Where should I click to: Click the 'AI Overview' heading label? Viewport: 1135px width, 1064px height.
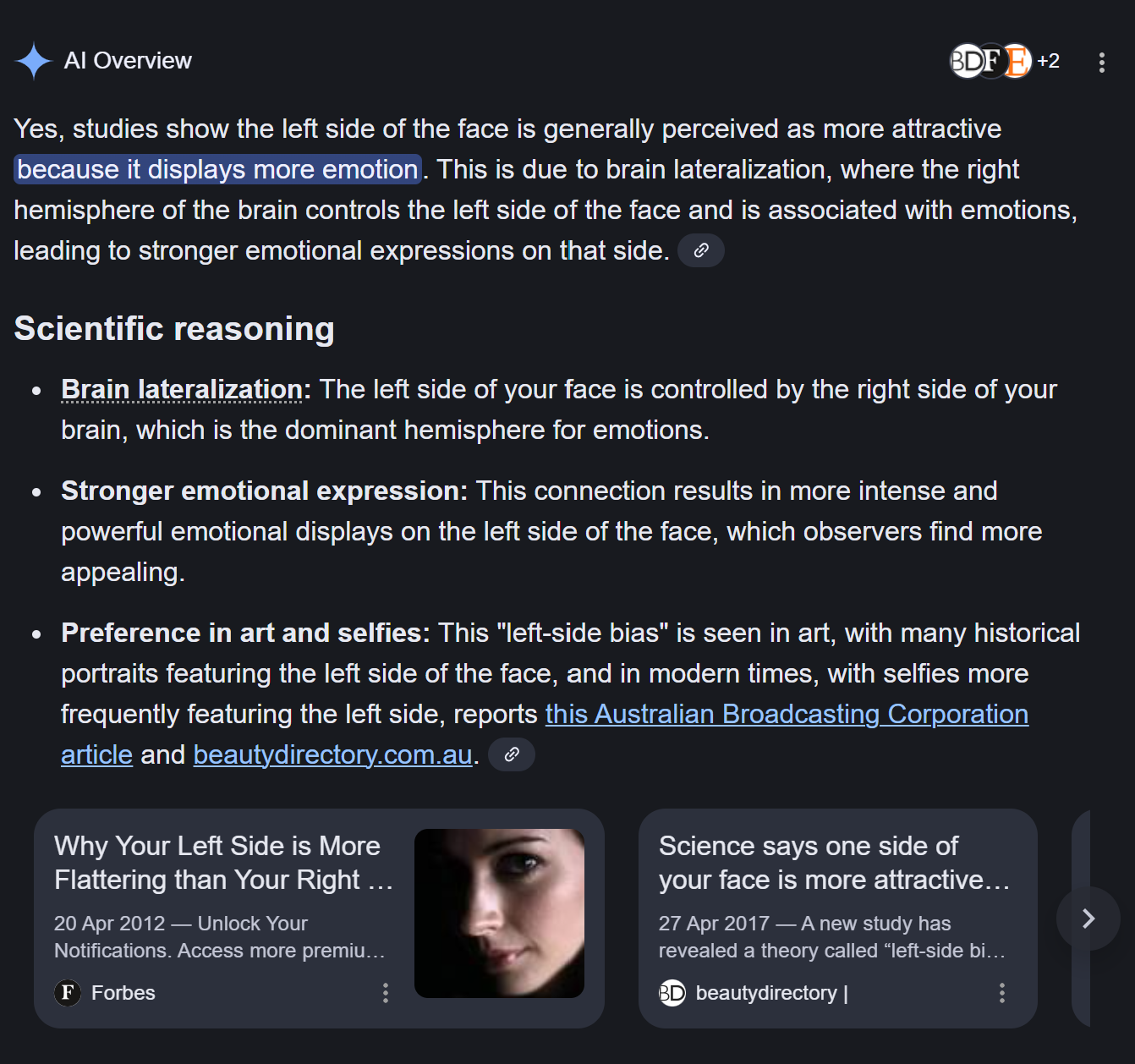click(128, 61)
